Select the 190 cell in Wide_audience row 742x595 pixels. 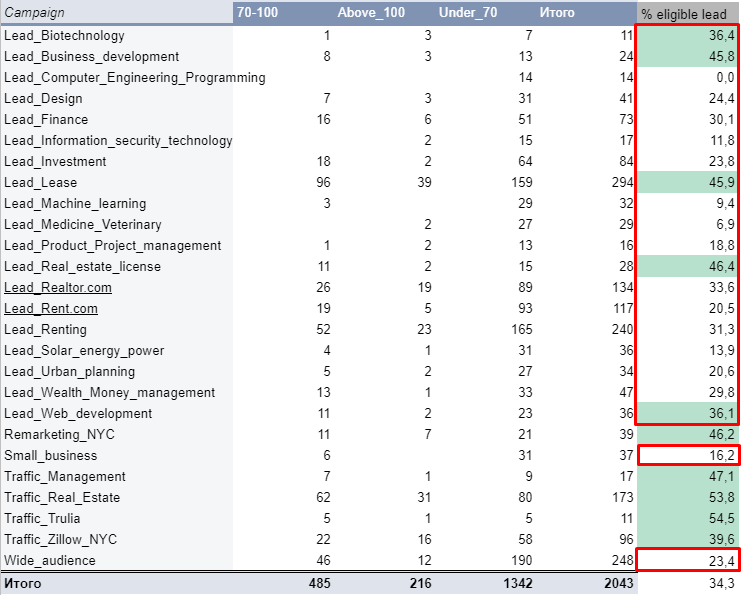tap(486, 560)
